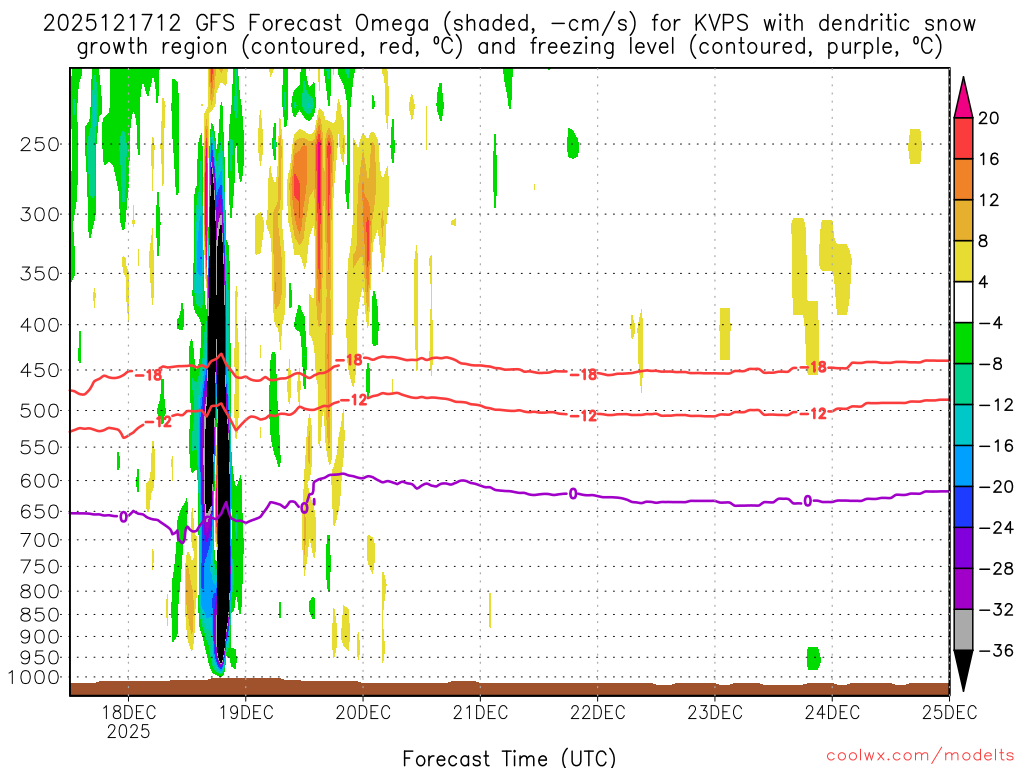Click the 350 pressure level label
This screenshot has height=768, width=1024.
40,274
